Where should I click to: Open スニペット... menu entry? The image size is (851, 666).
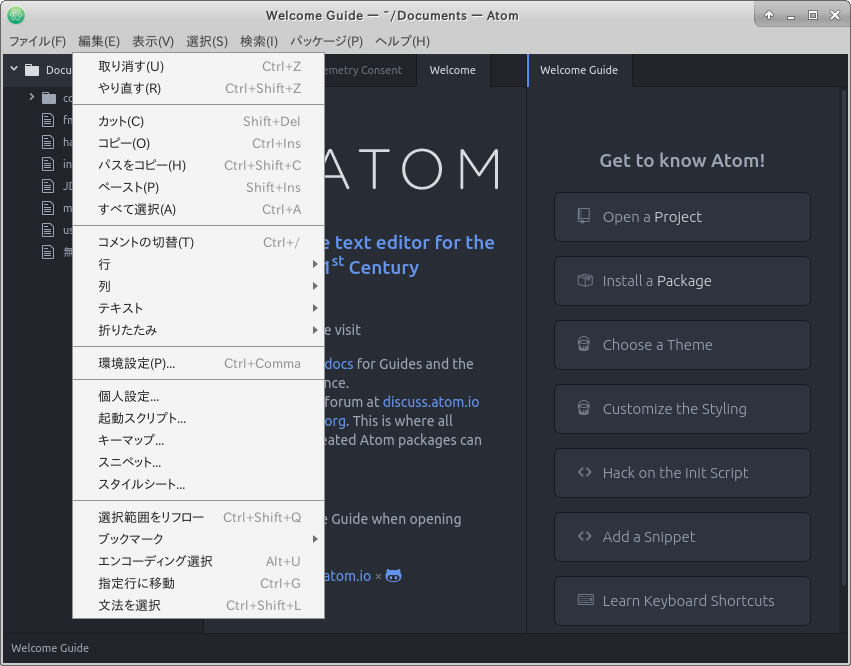(x=198, y=462)
